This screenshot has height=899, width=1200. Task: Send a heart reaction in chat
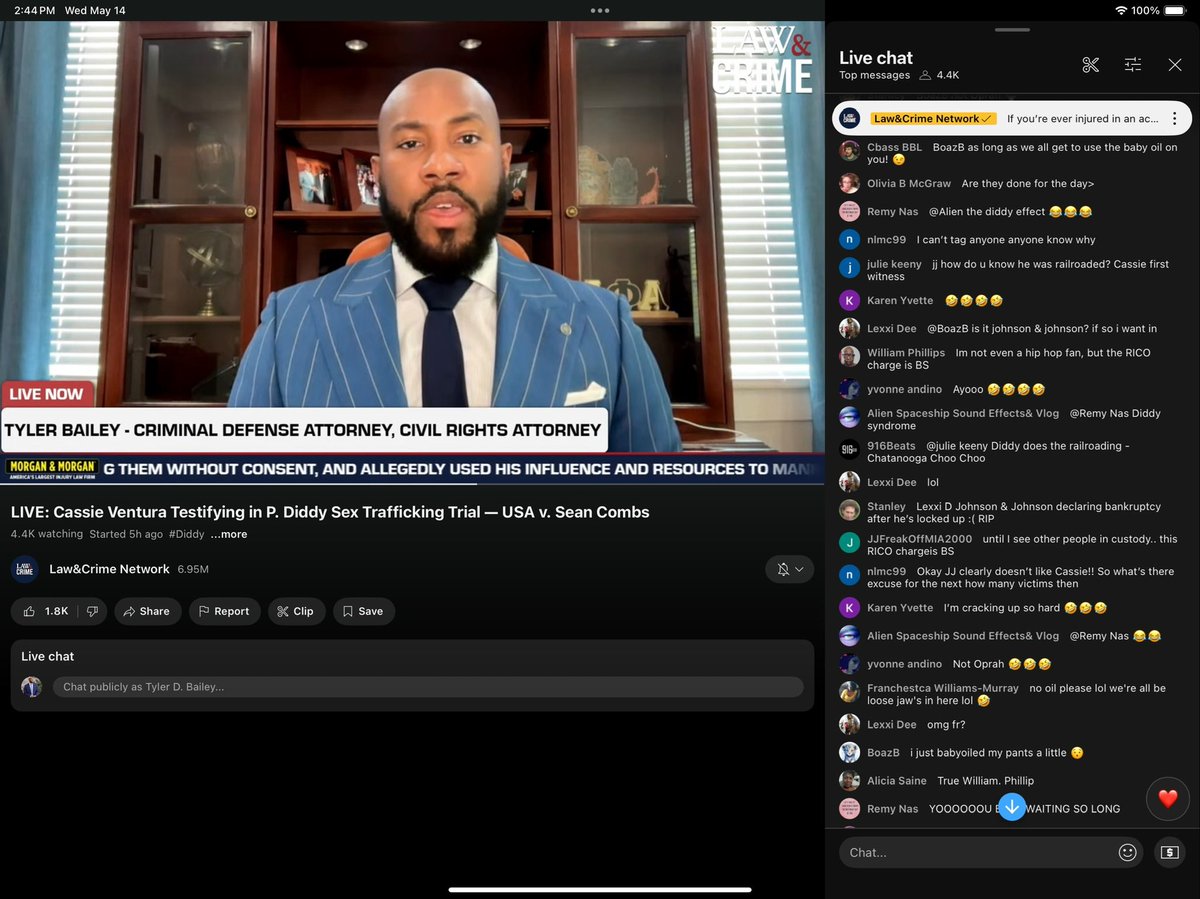point(1167,799)
